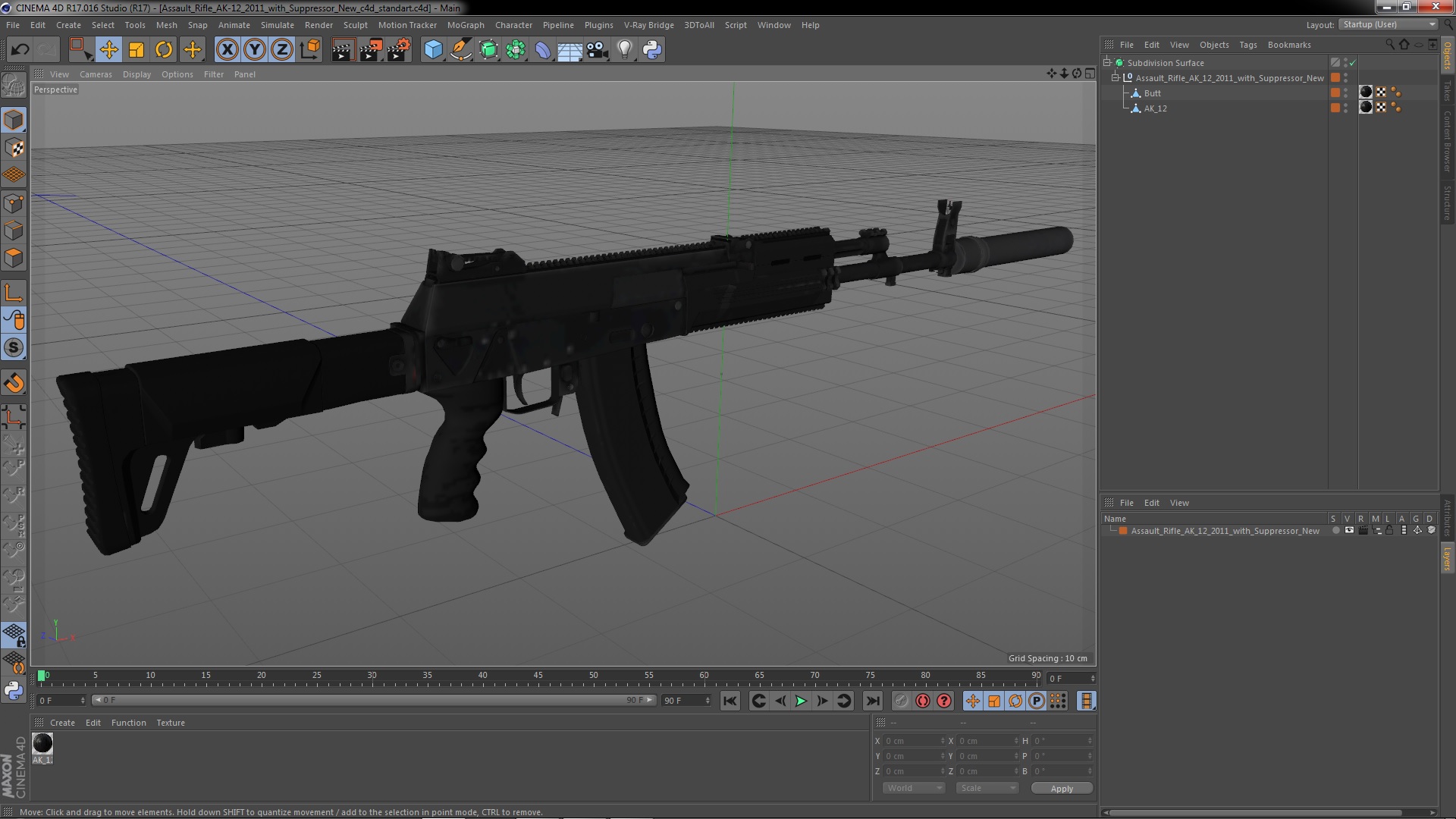Screen dimensions: 1456x819
Task: Click the Cube primitive icon
Action: (433, 50)
